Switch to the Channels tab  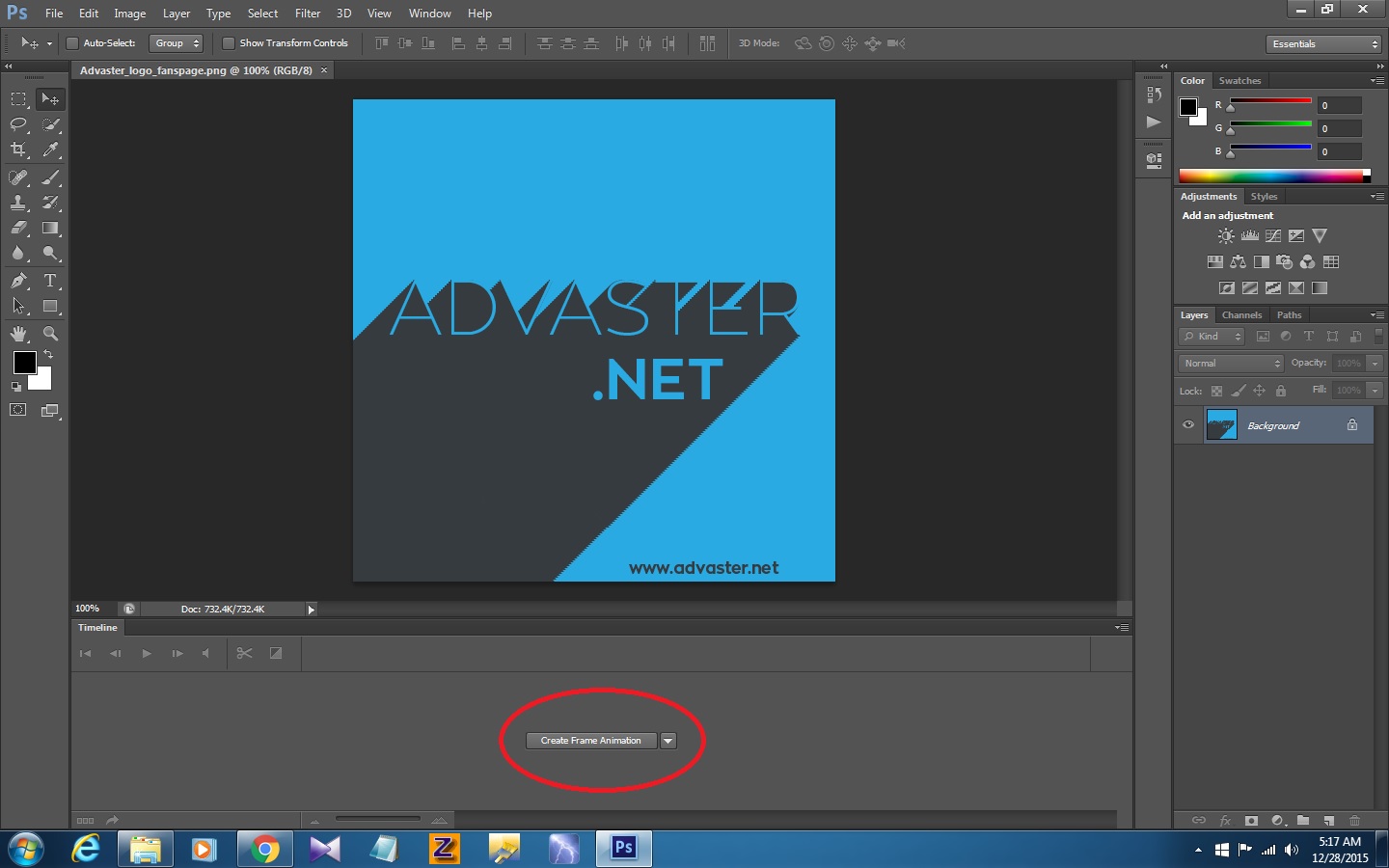[x=1241, y=314]
